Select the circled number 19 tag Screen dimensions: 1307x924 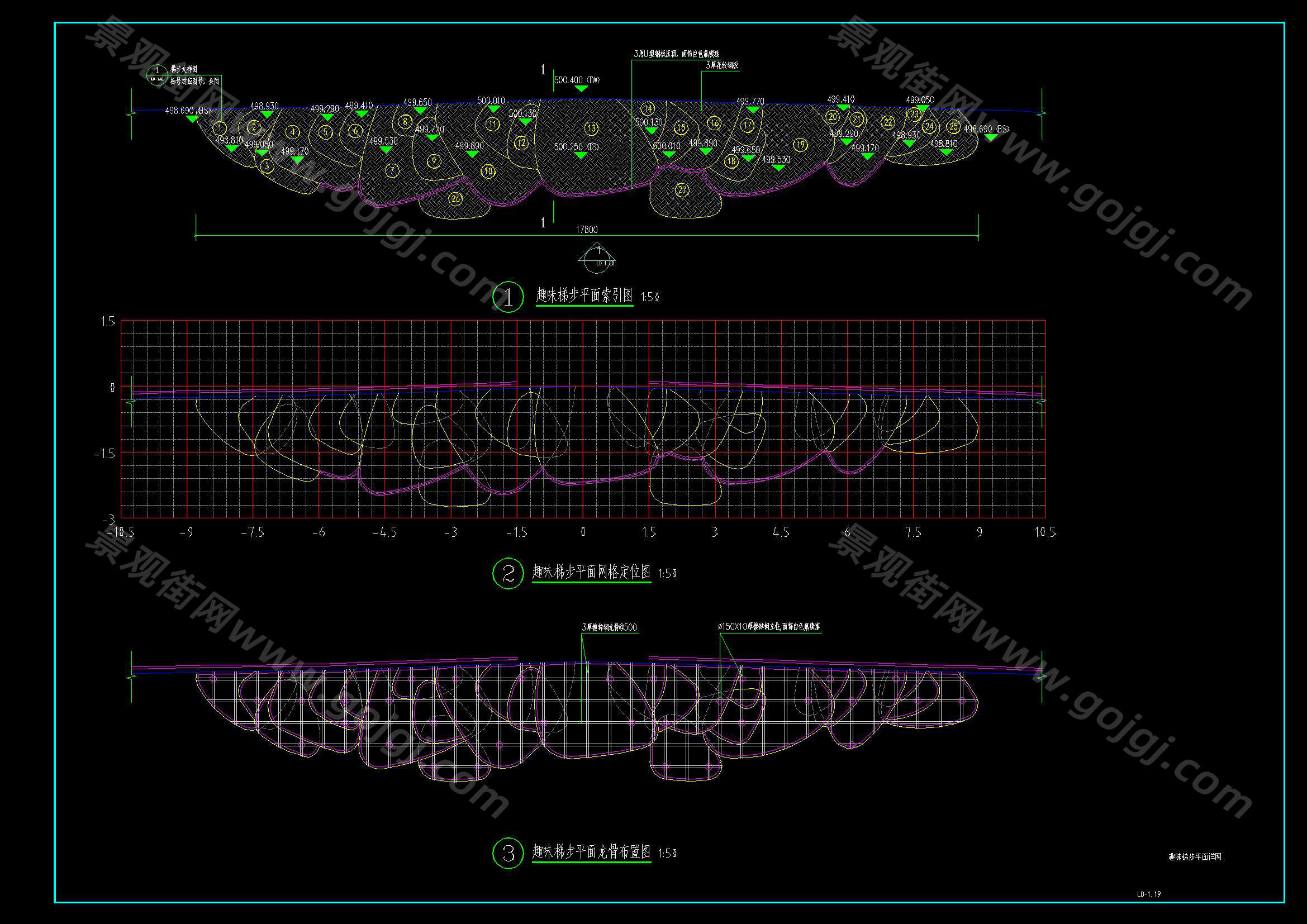801,145
